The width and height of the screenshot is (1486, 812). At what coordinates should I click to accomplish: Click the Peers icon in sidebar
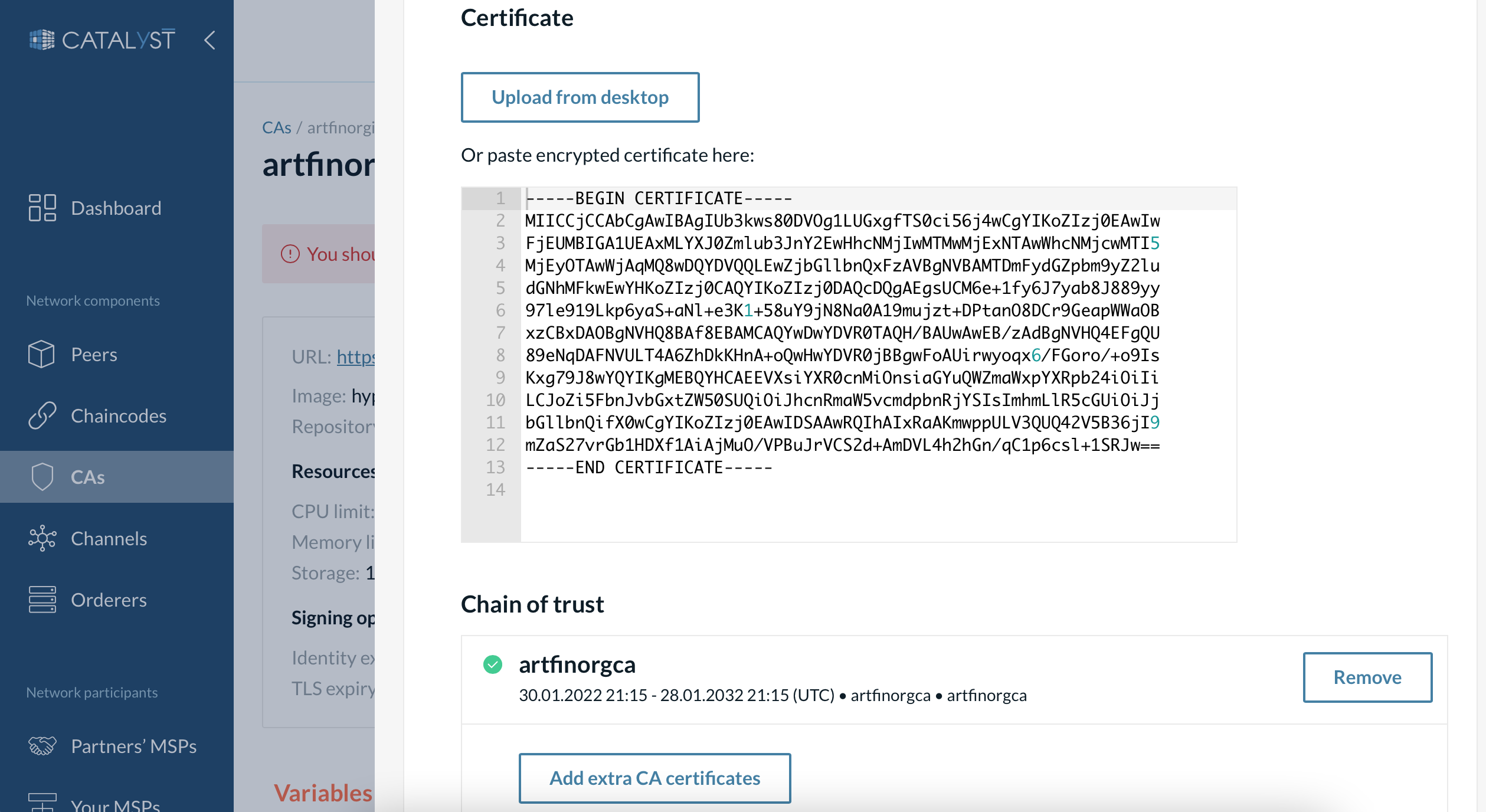40,354
